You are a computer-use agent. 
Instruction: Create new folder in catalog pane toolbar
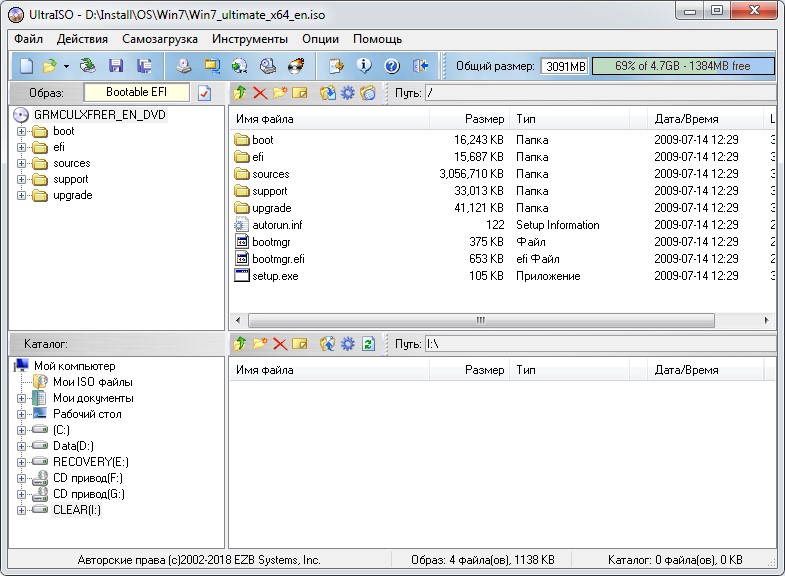click(x=260, y=344)
